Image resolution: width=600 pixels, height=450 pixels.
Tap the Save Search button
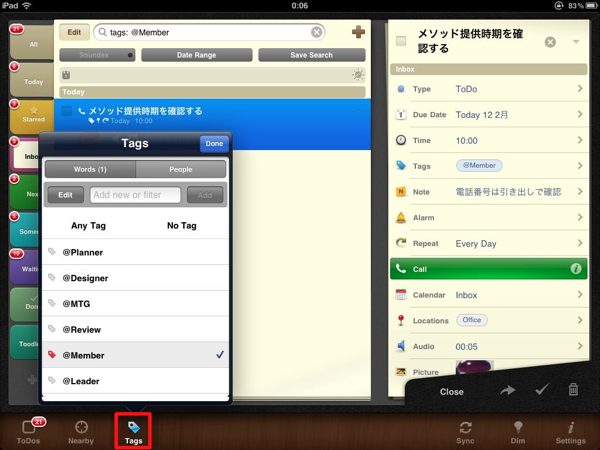pyautogui.click(x=312, y=55)
